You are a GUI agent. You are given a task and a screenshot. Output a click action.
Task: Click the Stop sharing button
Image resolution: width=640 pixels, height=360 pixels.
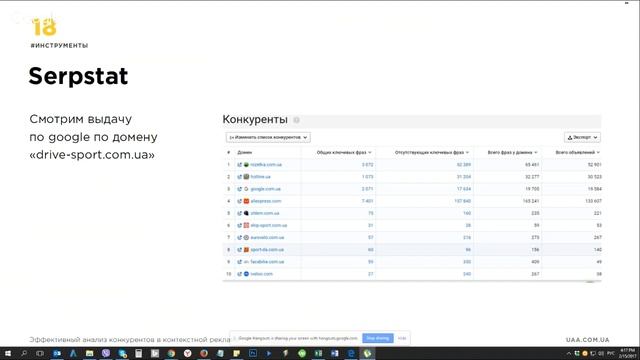tap(378, 338)
